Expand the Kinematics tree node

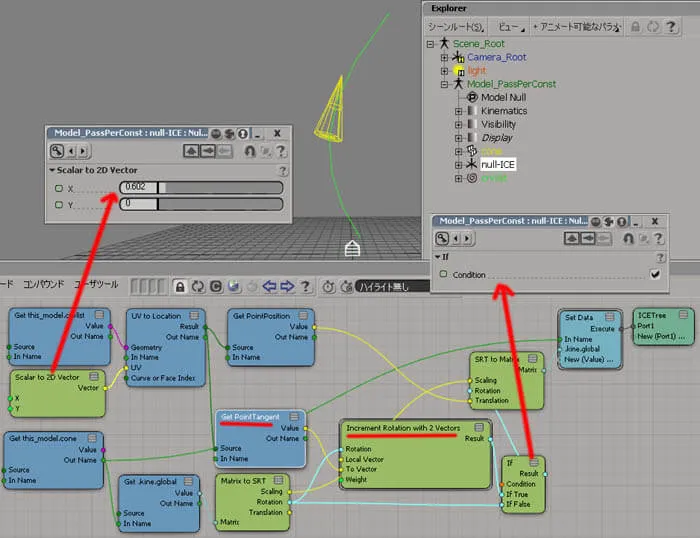pyautogui.click(x=458, y=111)
